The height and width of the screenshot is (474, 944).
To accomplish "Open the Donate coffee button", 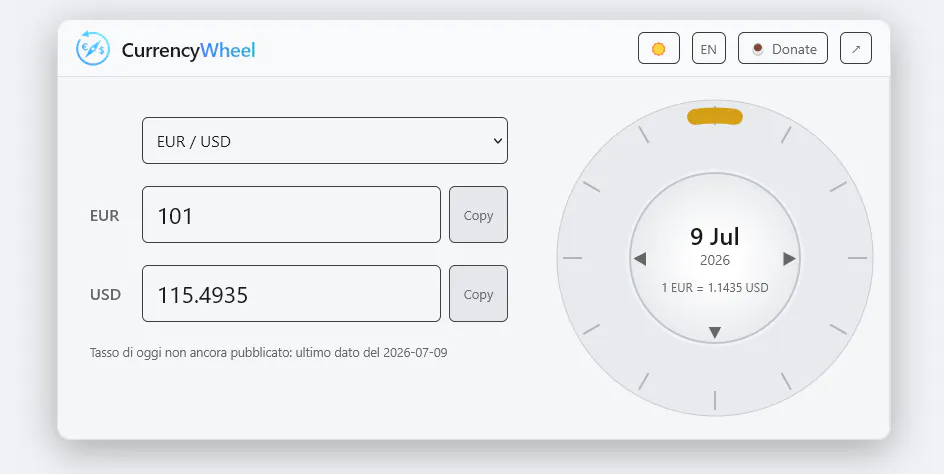I will [x=783, y=48].
